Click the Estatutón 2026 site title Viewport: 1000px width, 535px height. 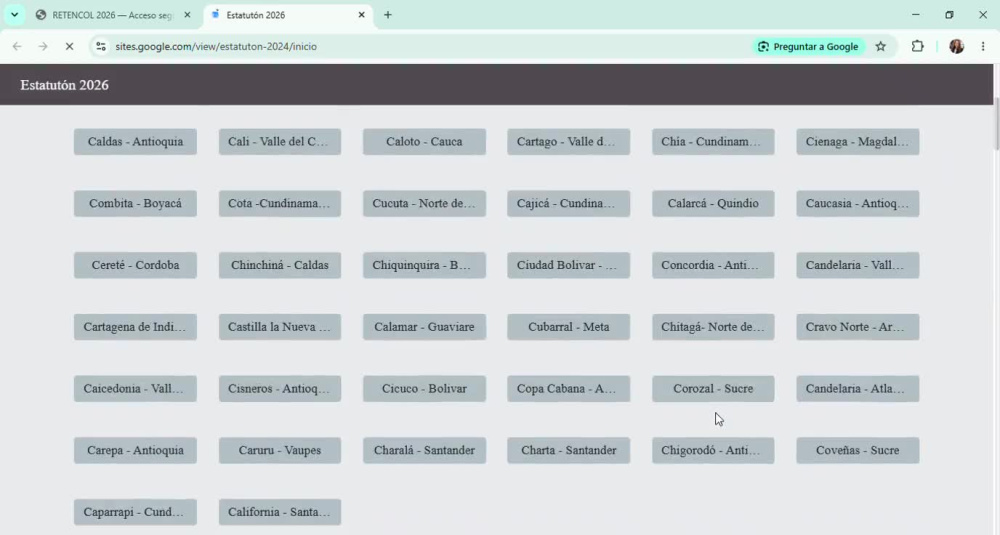click(x=64, y=85)
